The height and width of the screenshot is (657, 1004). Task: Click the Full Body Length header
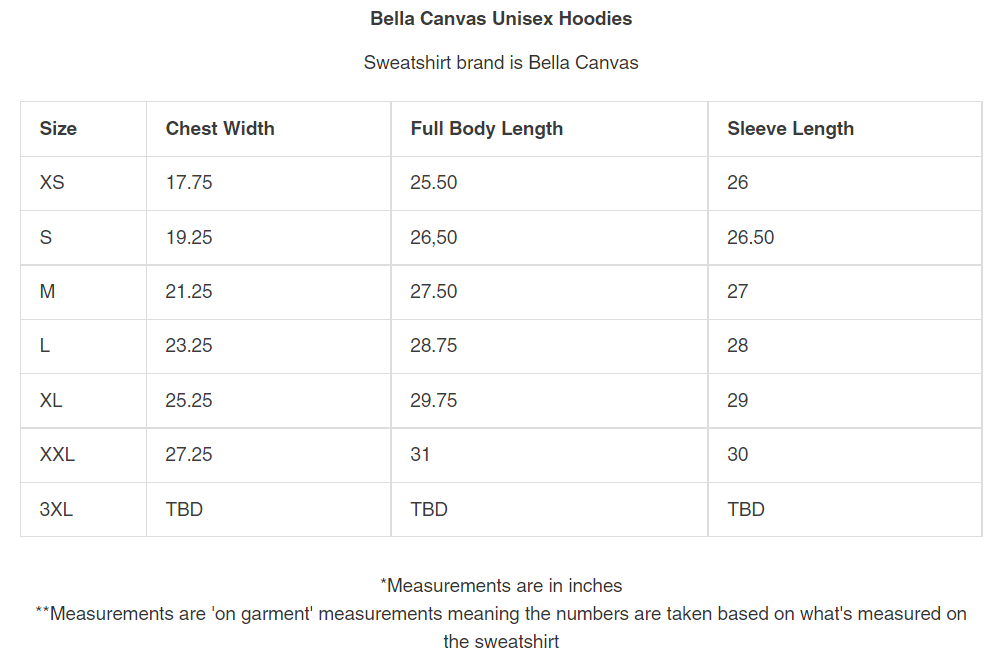[x=486, y=128]
